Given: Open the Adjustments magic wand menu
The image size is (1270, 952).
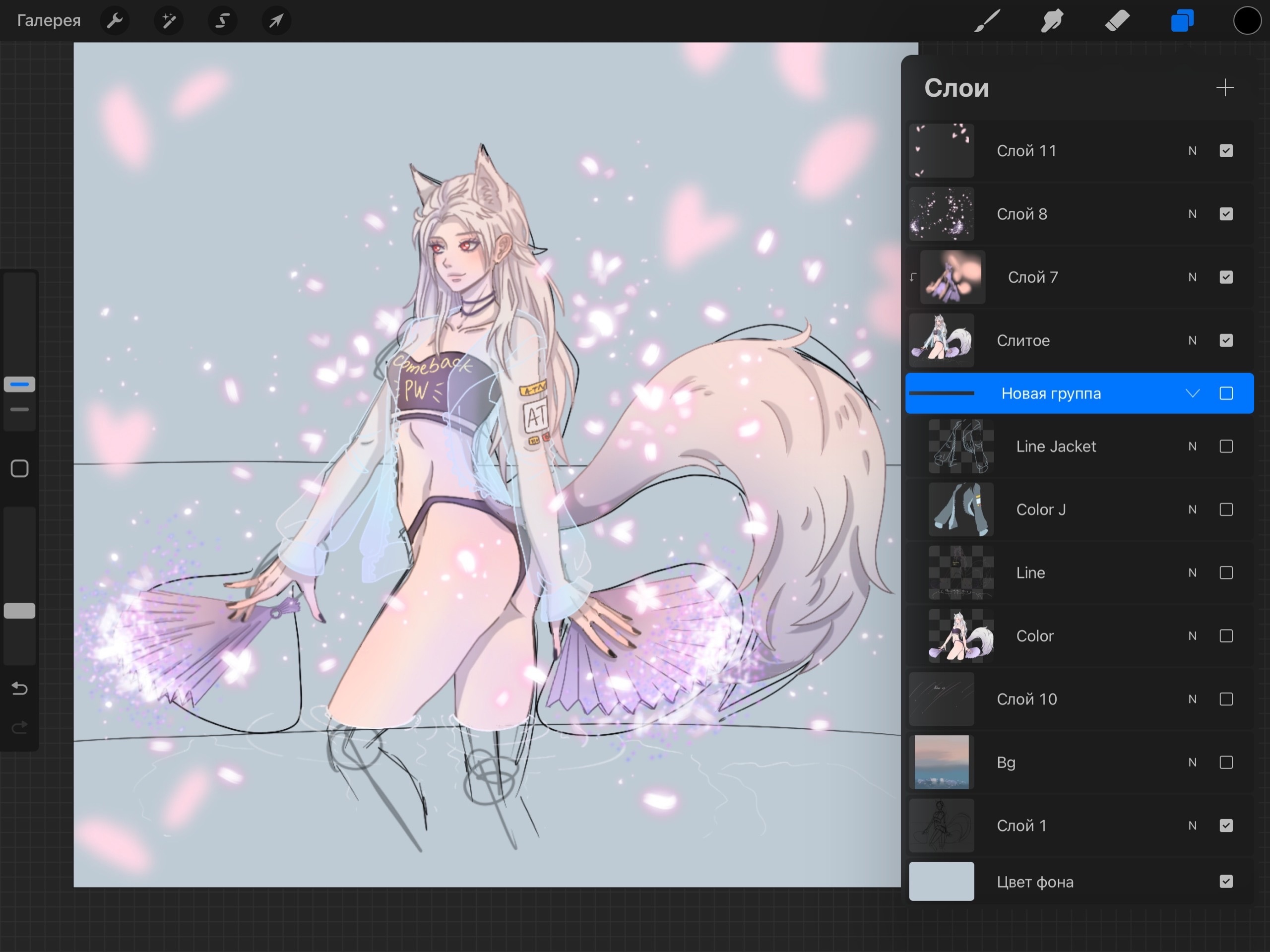Looking at the screenshot, I should point(169,21).
